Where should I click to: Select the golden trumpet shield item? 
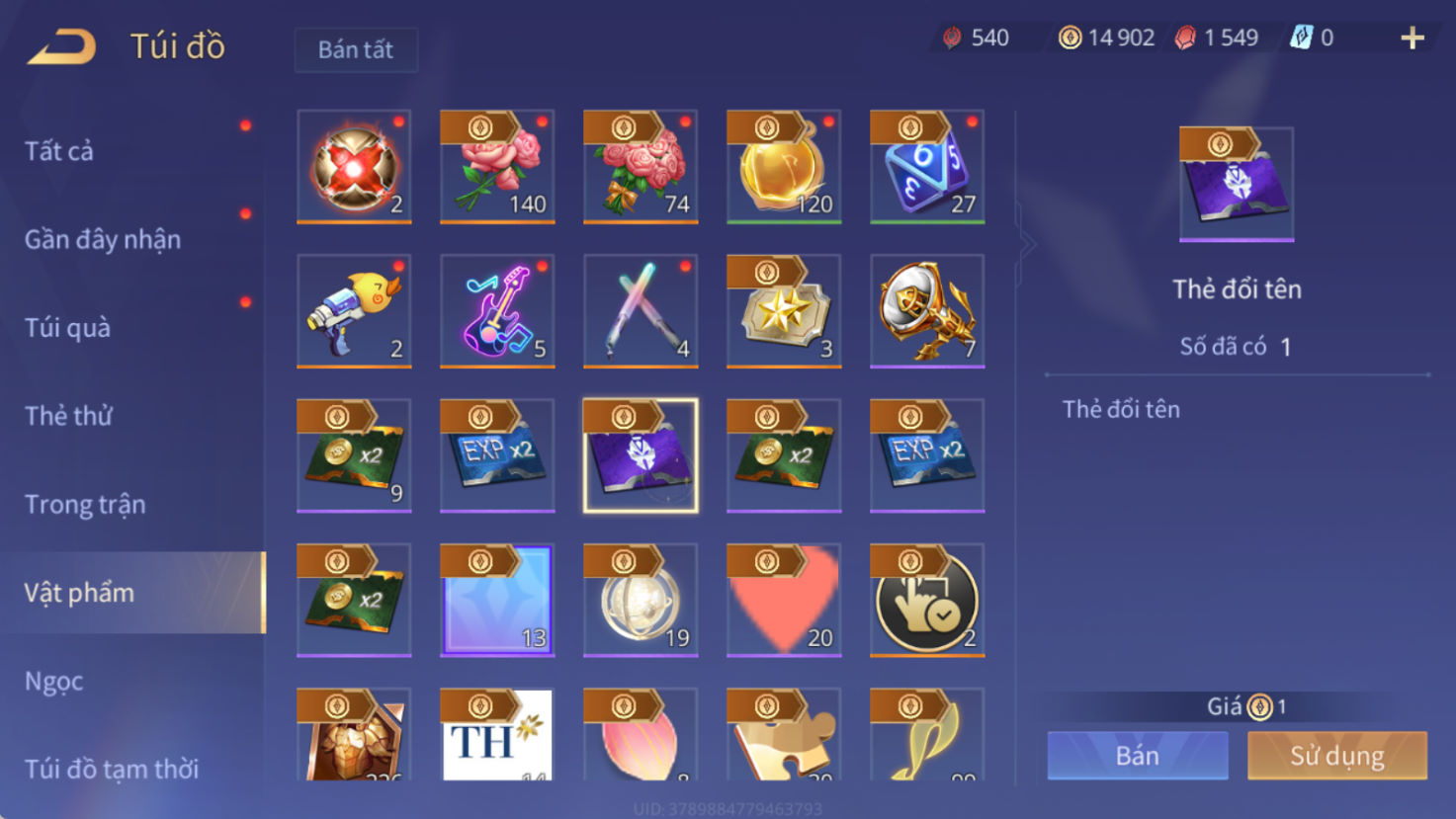click(927, 311)
